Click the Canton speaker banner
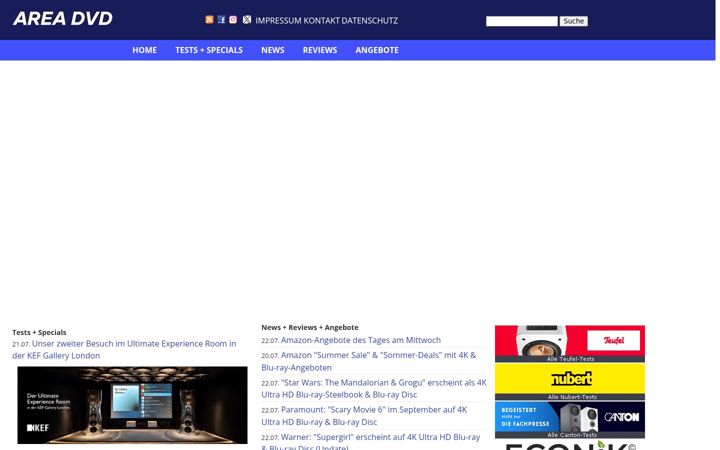The height and width of the screenshot is (450, 720). click(x=570, y=417)
